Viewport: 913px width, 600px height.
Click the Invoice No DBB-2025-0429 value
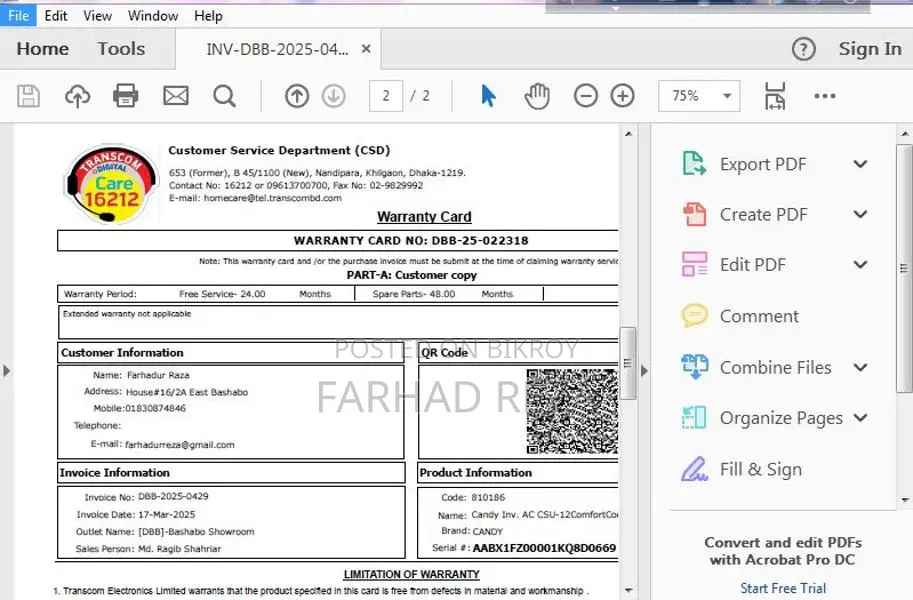pyautogui.click(x=173, y=496)
